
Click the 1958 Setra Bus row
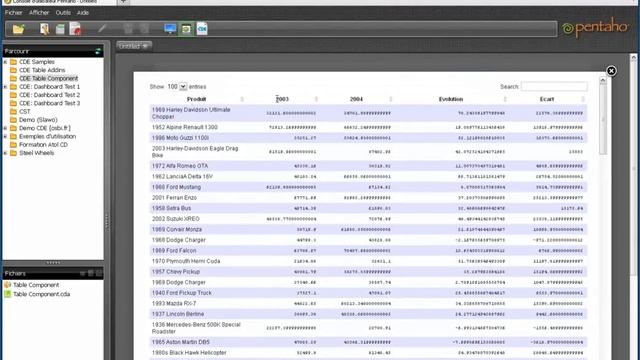pyautogui.click(x=368, y=209)
